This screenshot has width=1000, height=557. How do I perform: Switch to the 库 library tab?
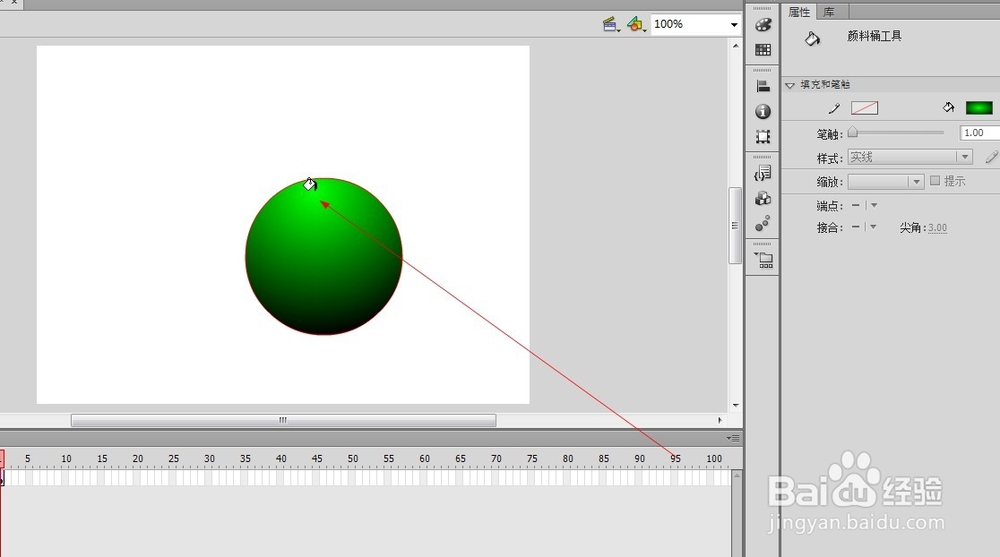point(828,12)
